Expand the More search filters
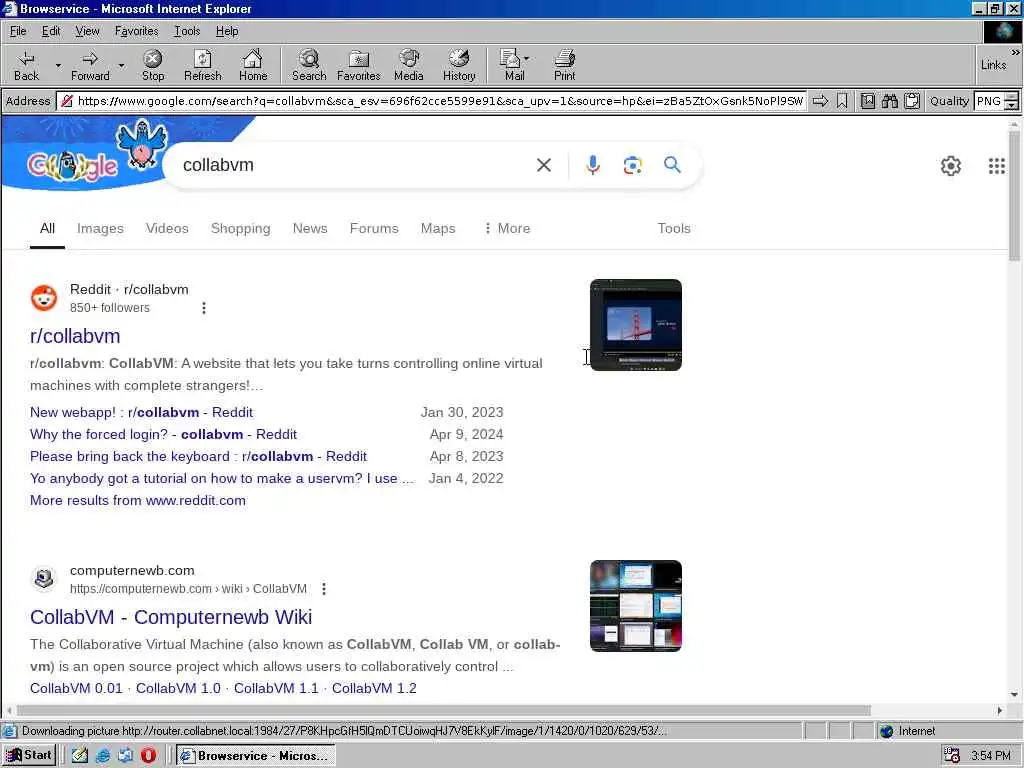1024x768 pixels. click(x=507, y=228)
